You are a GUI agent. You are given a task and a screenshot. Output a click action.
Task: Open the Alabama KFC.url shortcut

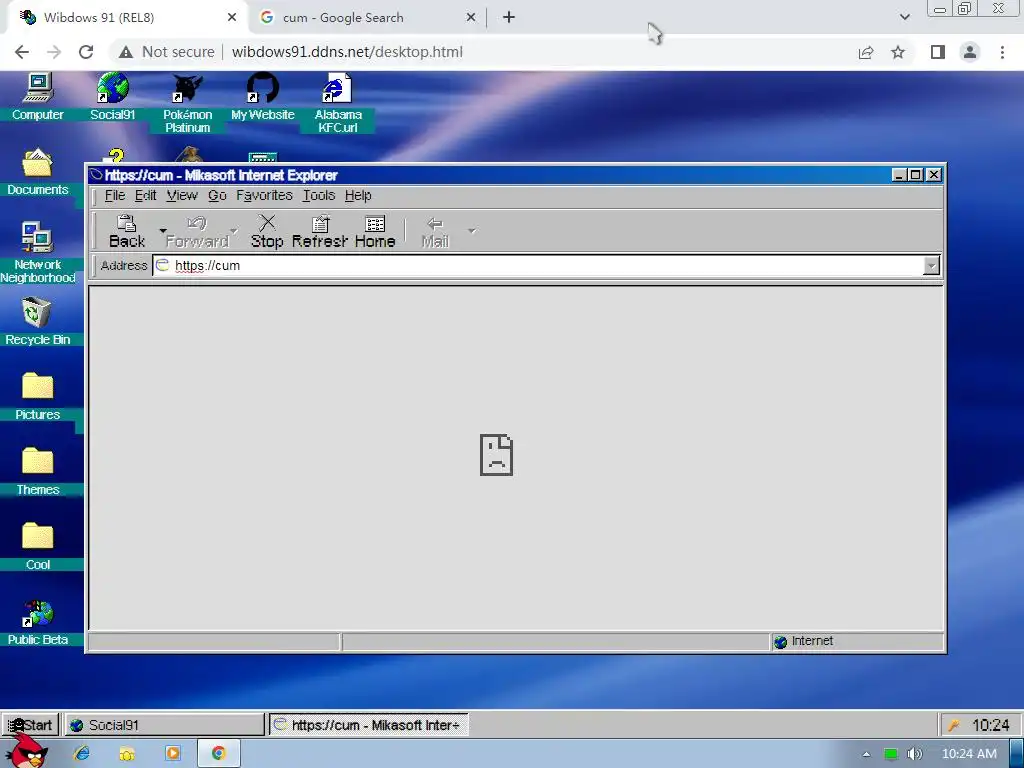tap(338, 103)
